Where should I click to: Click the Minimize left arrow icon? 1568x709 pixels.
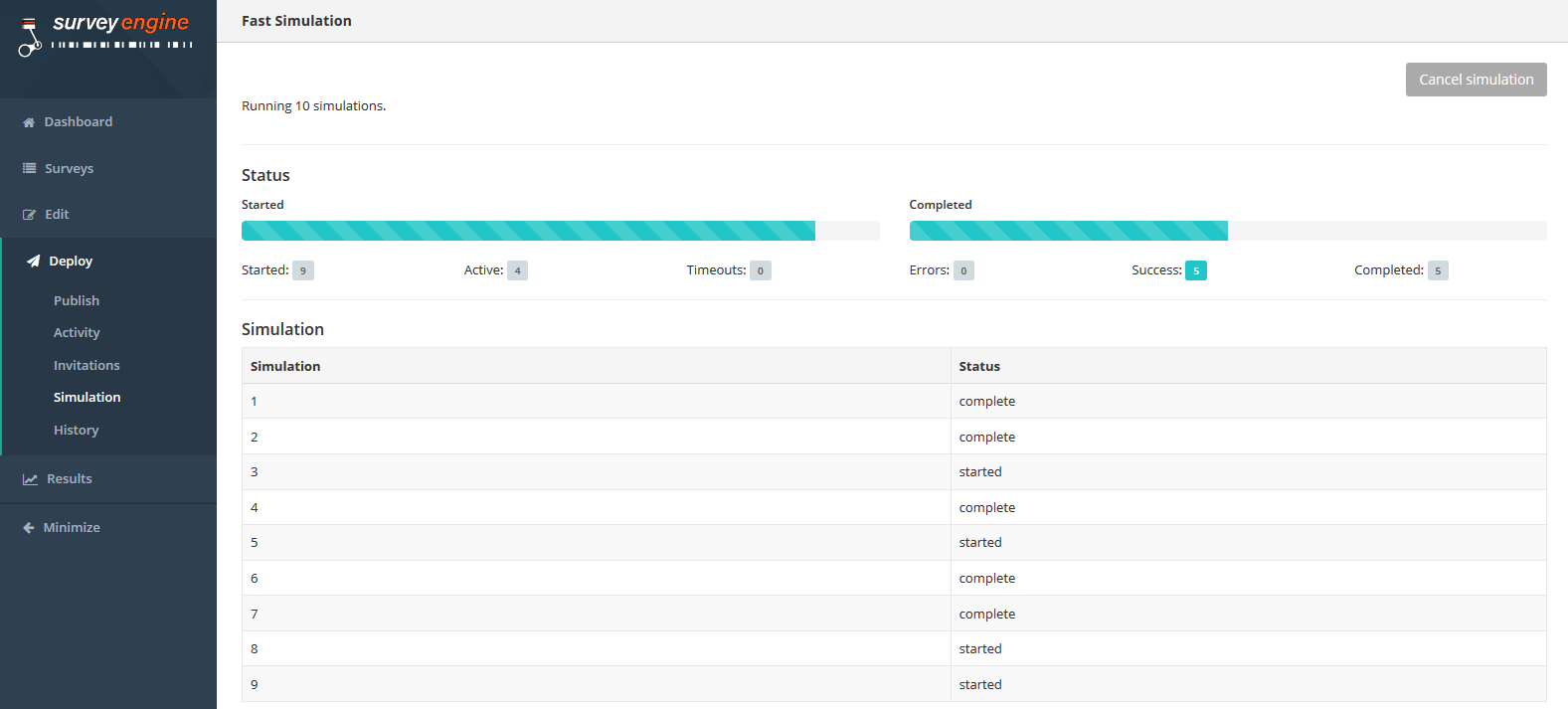pos(29,528)
